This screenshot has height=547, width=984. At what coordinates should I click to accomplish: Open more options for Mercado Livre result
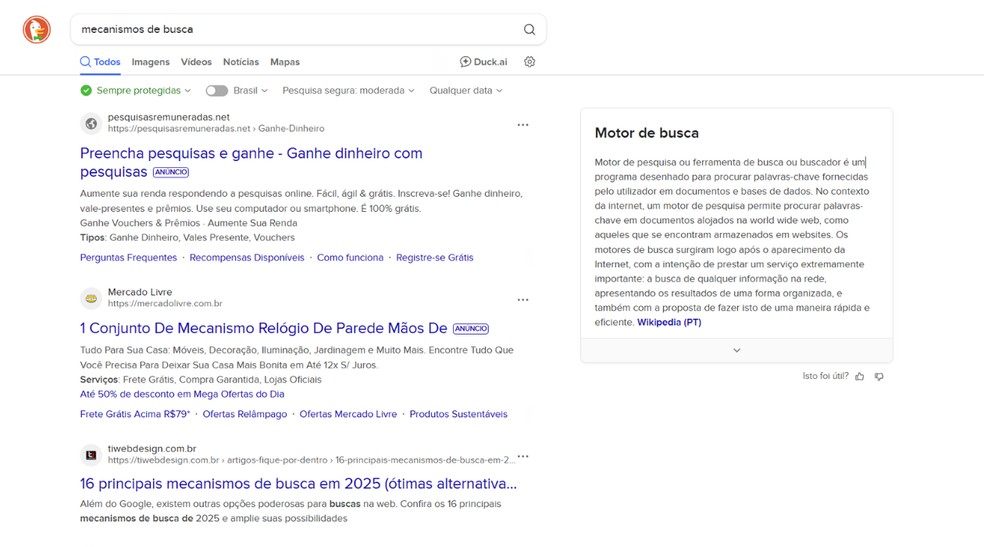click(523, 300)
